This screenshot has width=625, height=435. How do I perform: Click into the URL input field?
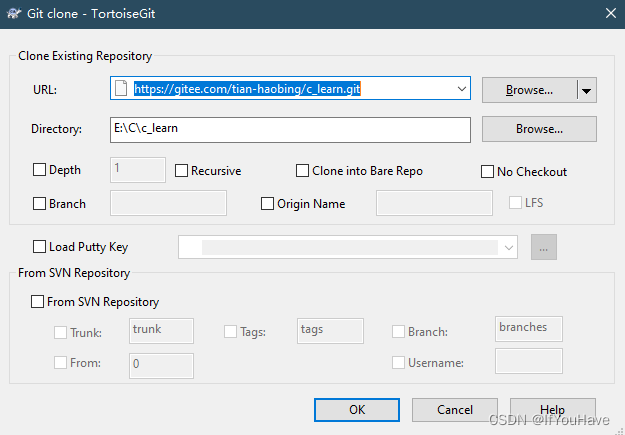click(290, 88)
